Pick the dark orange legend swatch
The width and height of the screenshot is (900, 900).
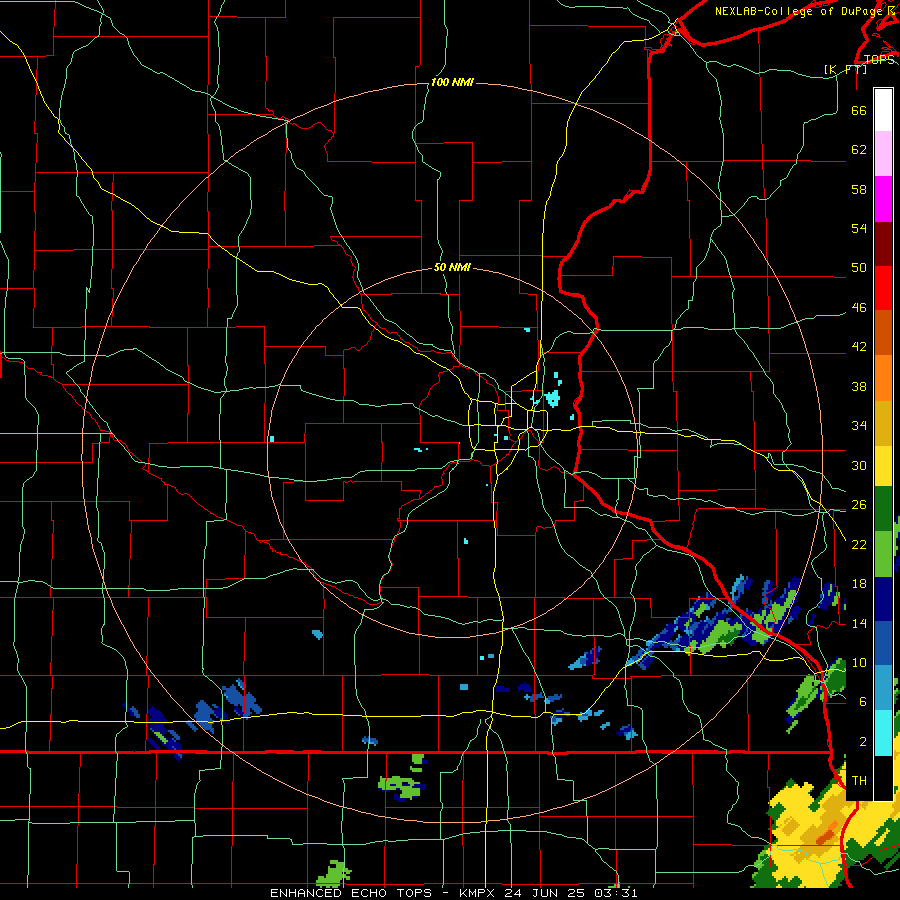[x=883, y=333]
